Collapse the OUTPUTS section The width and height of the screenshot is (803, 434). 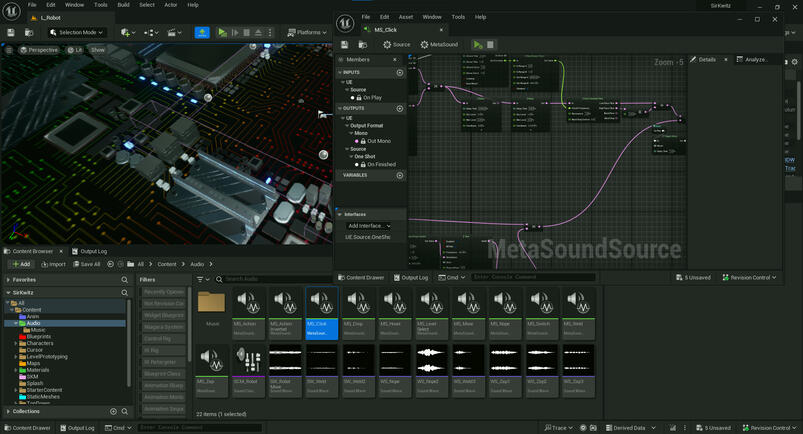[x=340, y=109]
